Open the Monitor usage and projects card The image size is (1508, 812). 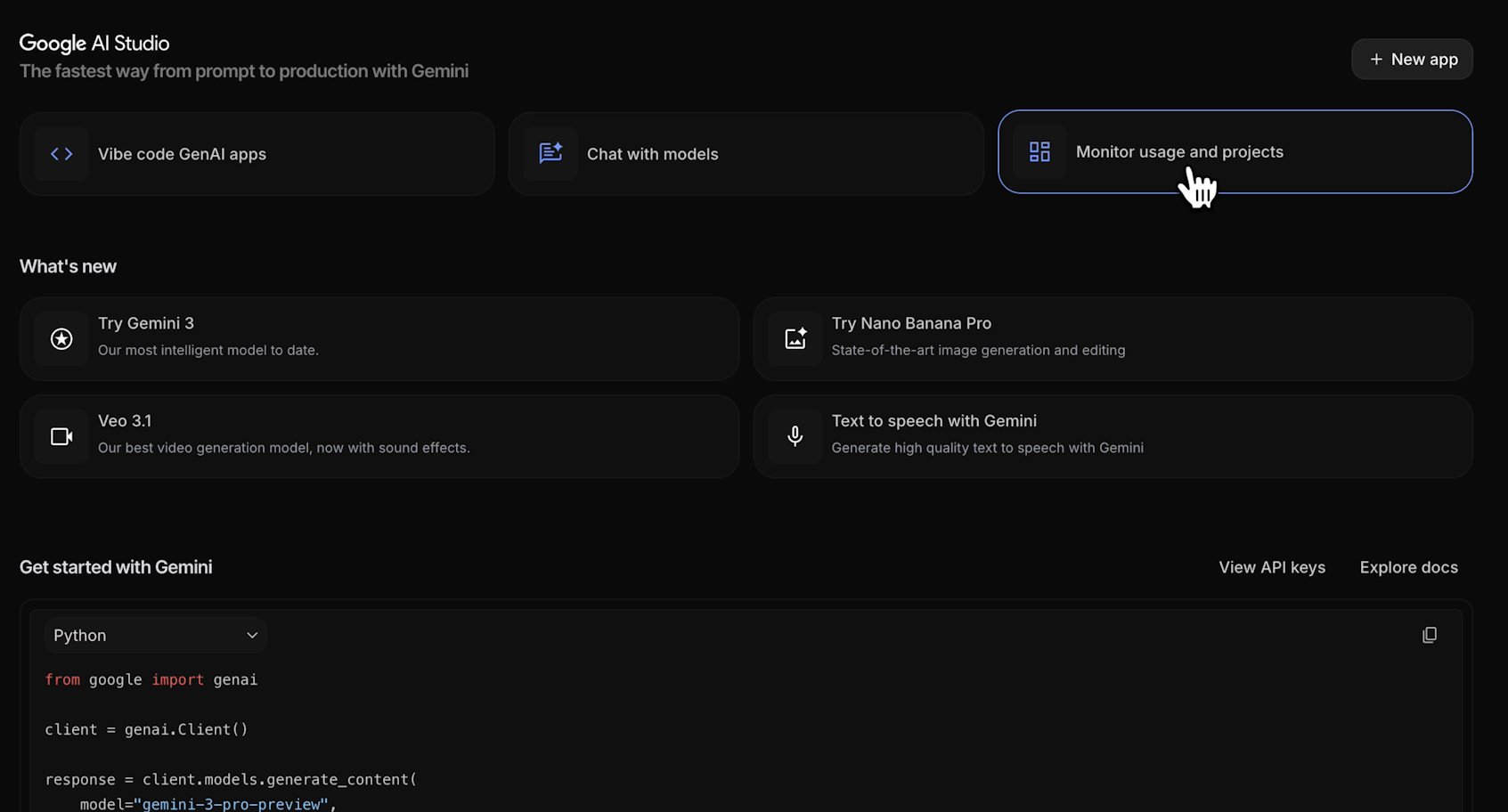point(1235,151)
